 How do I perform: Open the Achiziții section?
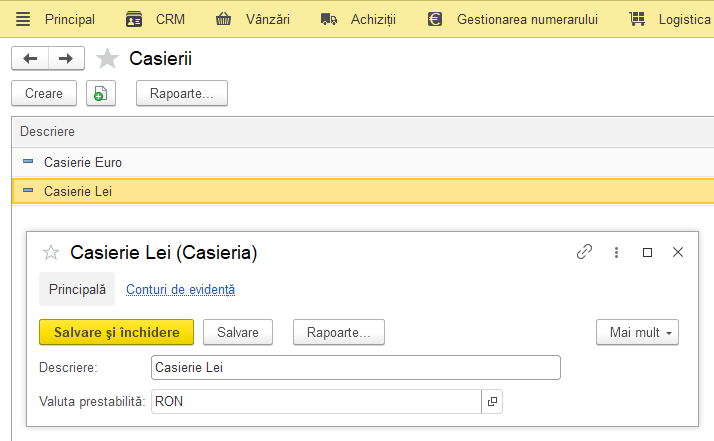tap(373, 19)
